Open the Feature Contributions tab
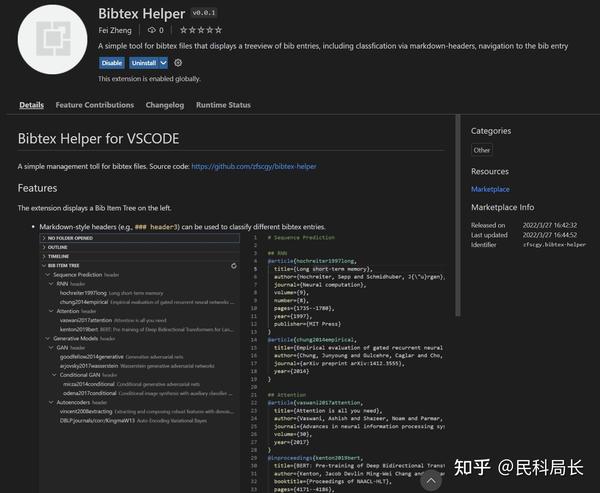Image resolution: width=600 pixels, height=493 pixels. point(95,105)
